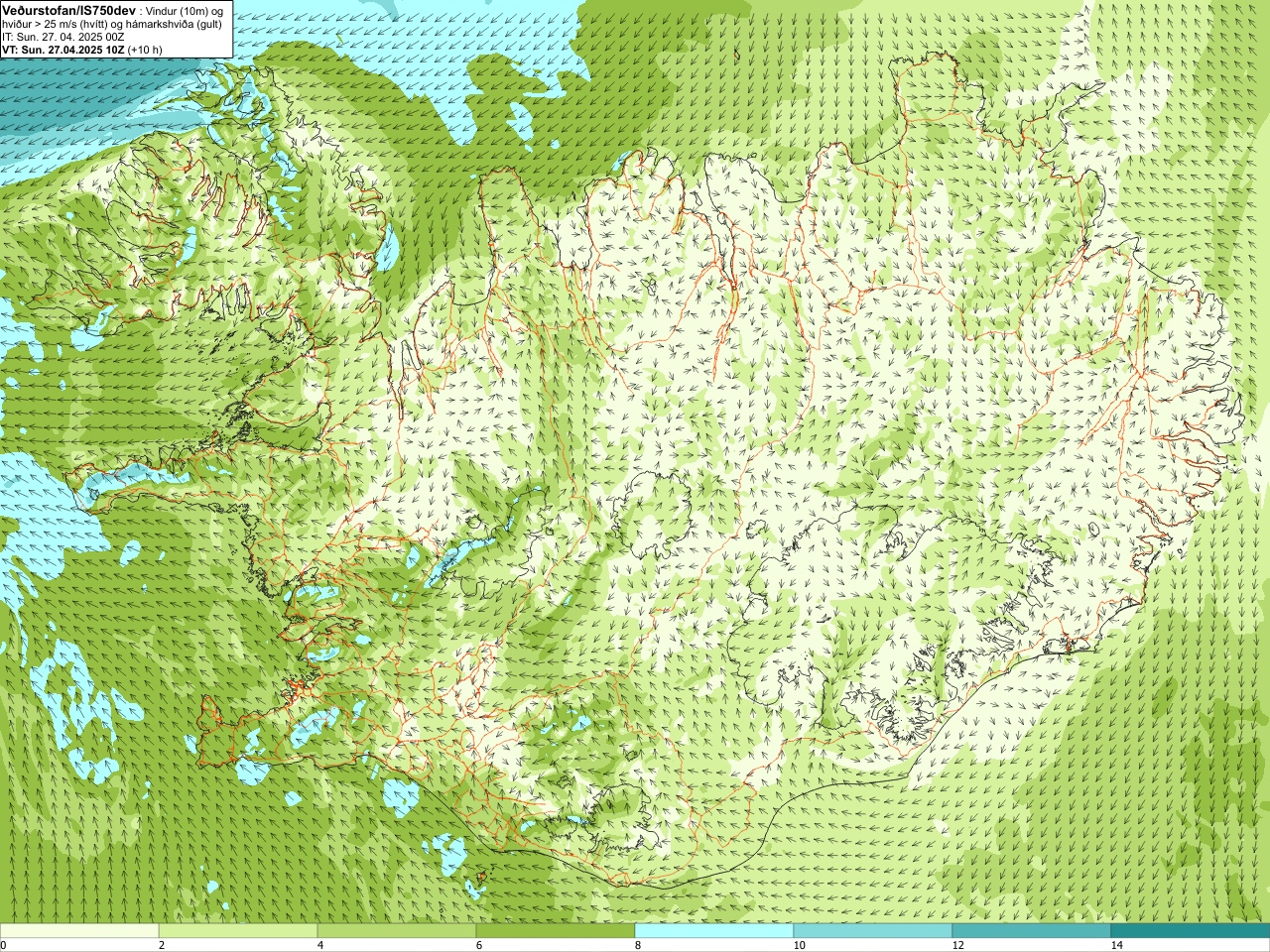The width and height of the screenshot is (1270, 952).
Task: Click the medium green 4–6 m/s legend swatch
Action: (x=397, y=932)
